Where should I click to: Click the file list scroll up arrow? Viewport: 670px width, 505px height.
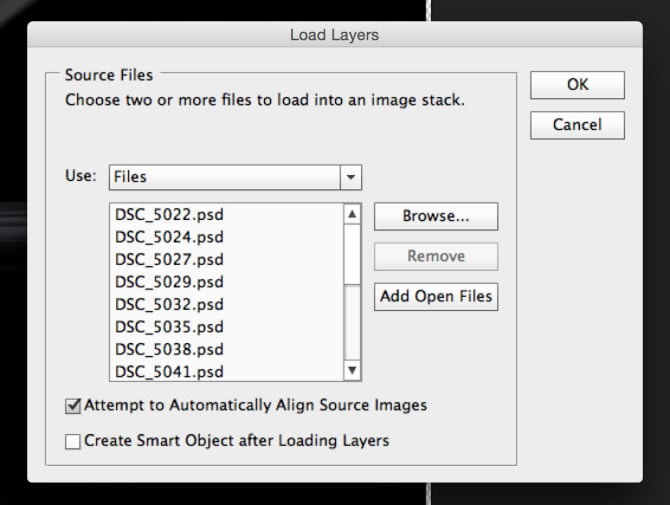click(351, 214)
